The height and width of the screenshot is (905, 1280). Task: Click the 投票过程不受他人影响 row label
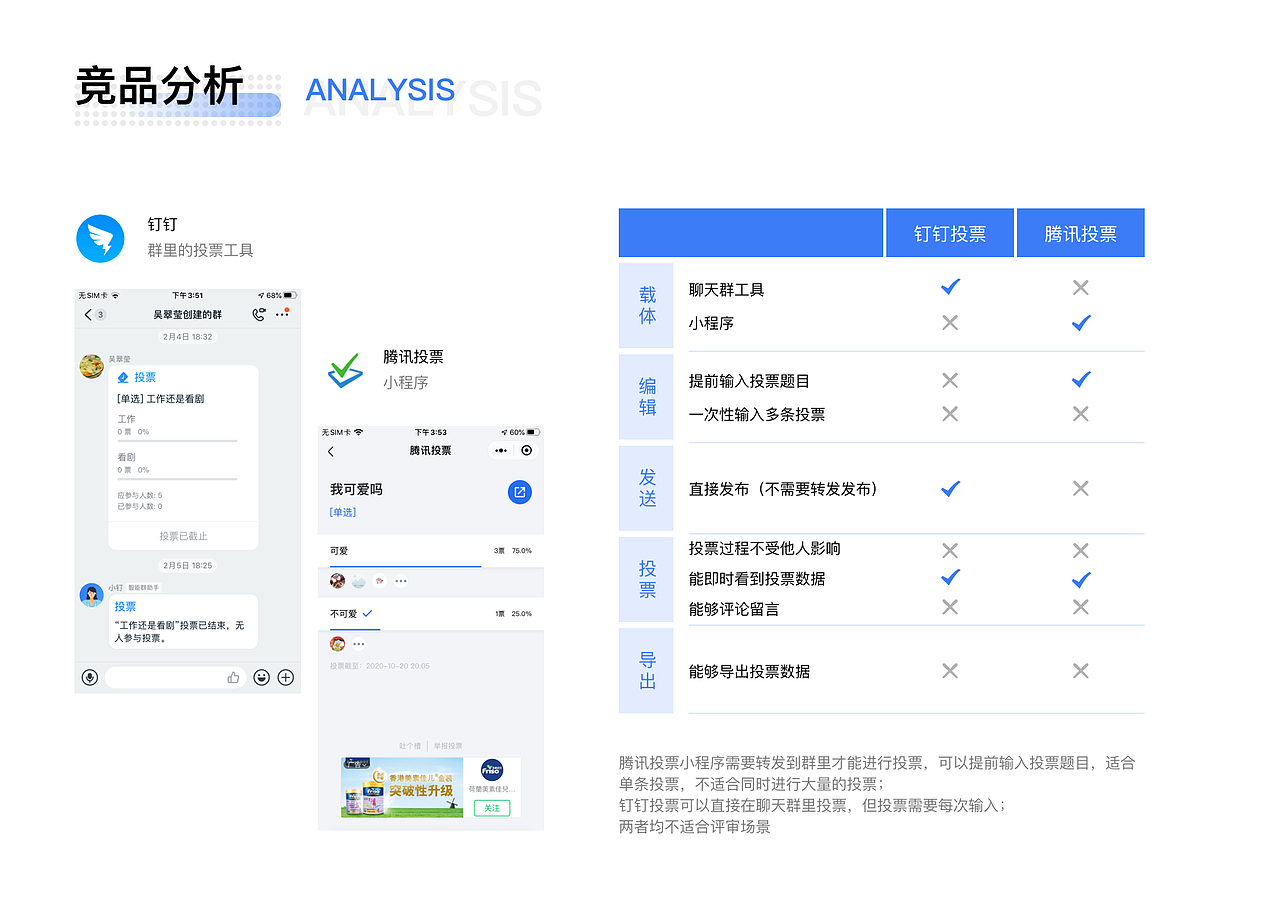coord(765,549)
